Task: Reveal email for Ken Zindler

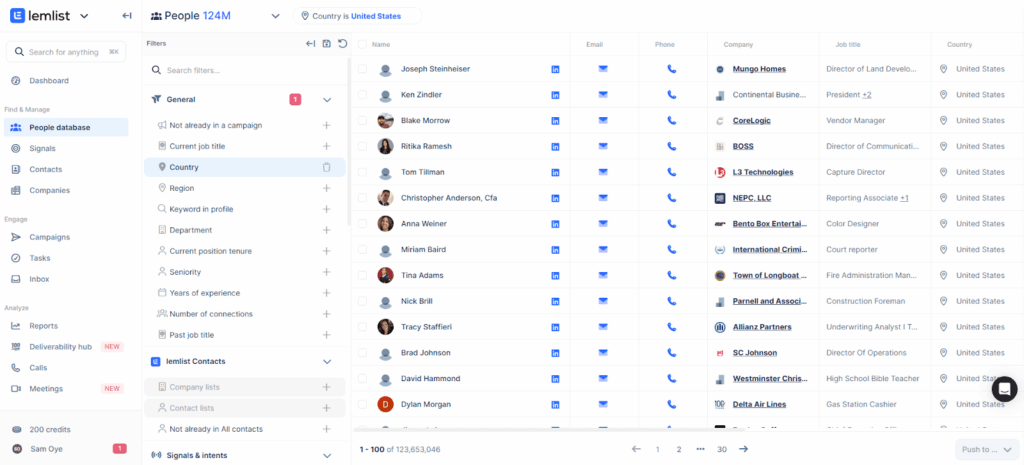Action: 603,95
